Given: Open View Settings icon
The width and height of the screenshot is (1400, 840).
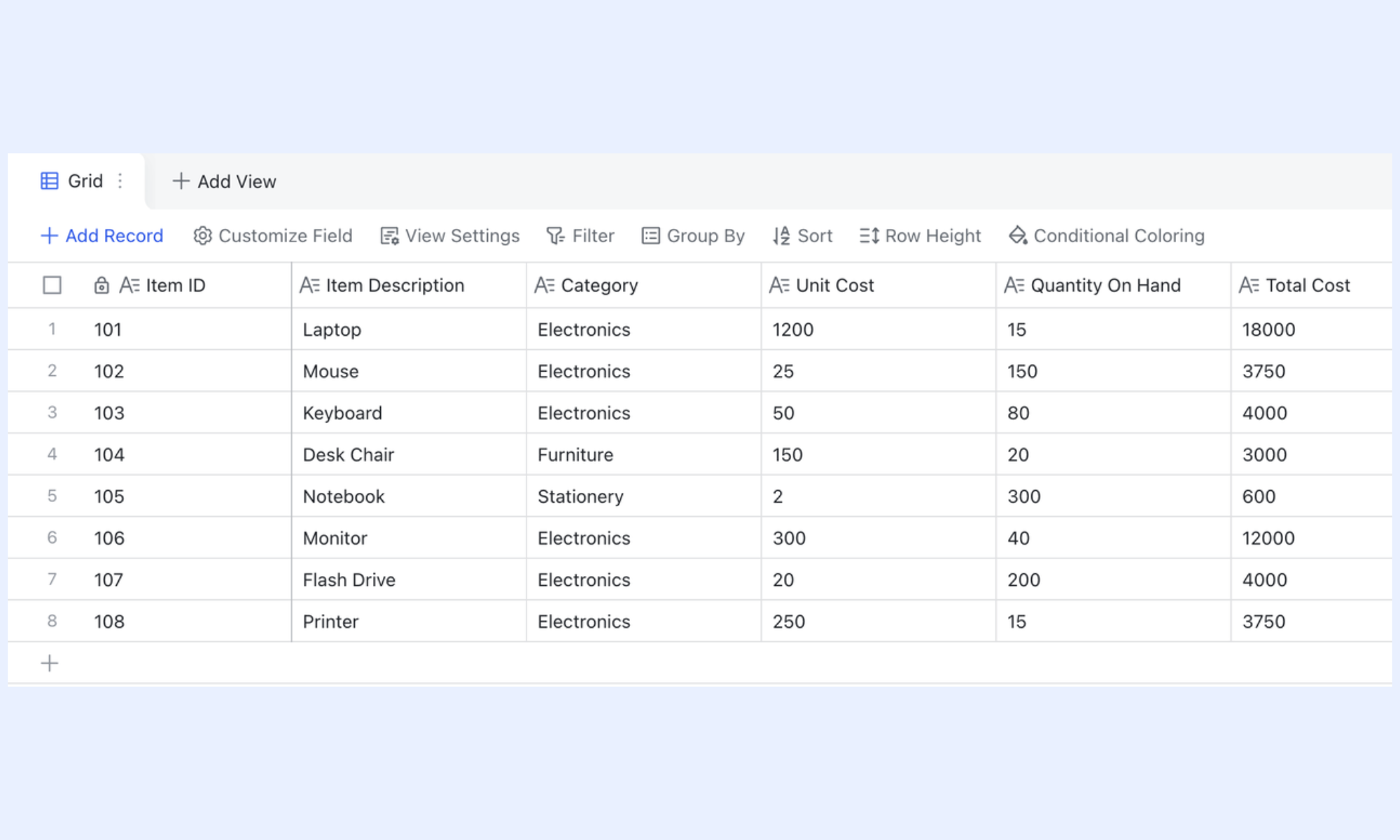Looking at the screenshot, I should coord(389,236).
